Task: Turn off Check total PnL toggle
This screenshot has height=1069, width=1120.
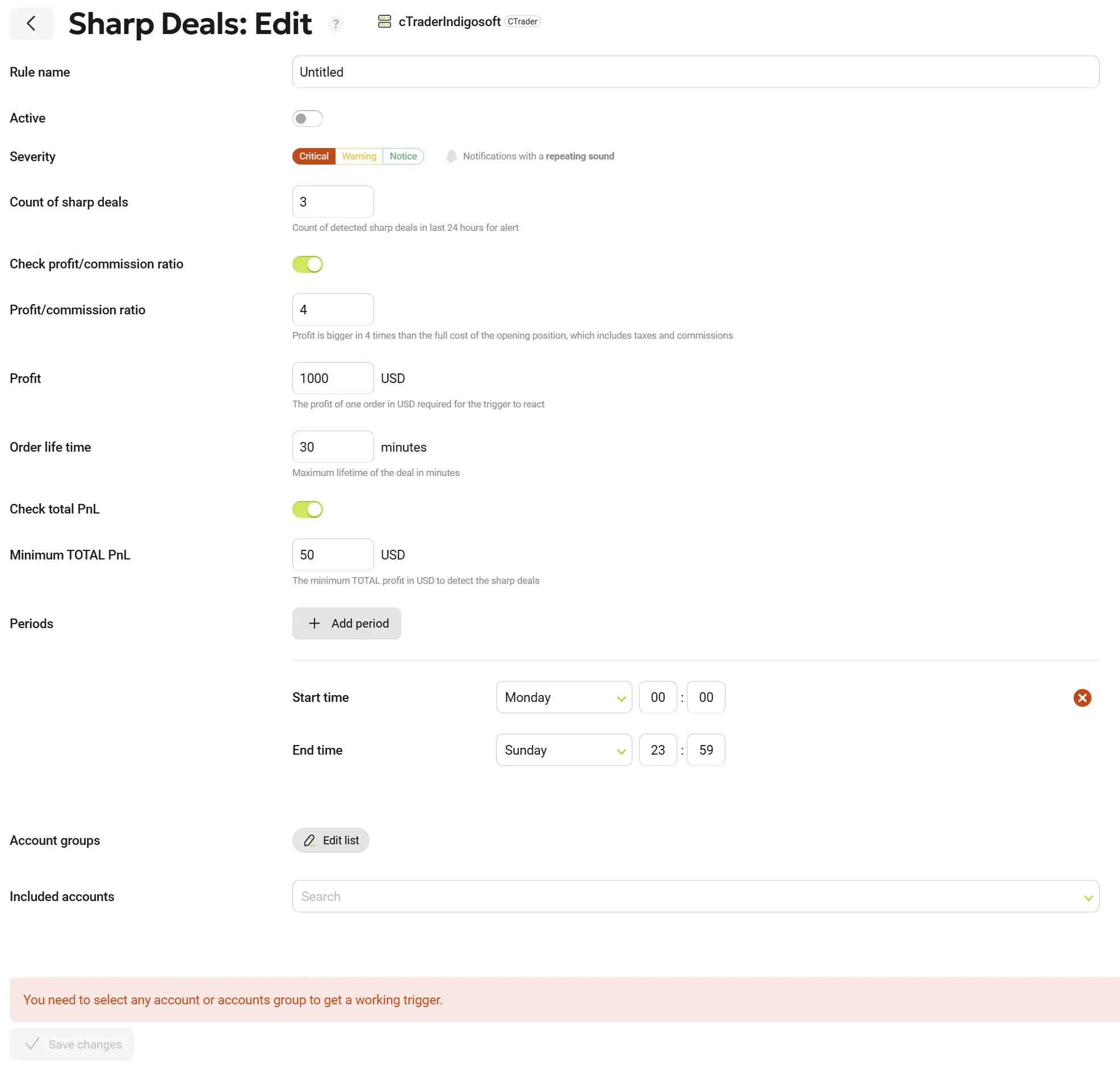Action: pyautogui.click(x=307, y=509)
